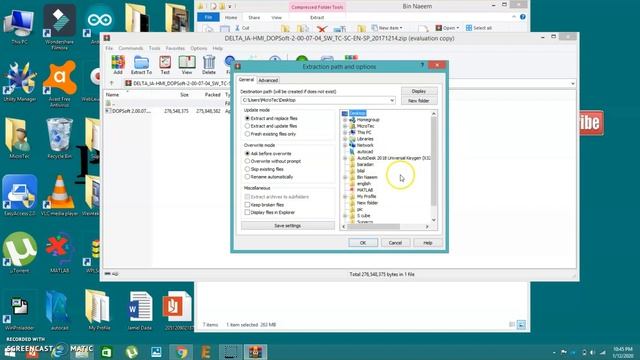Select Ask before overwrite option
The image size is (640, 360).
tap(268, 153)
